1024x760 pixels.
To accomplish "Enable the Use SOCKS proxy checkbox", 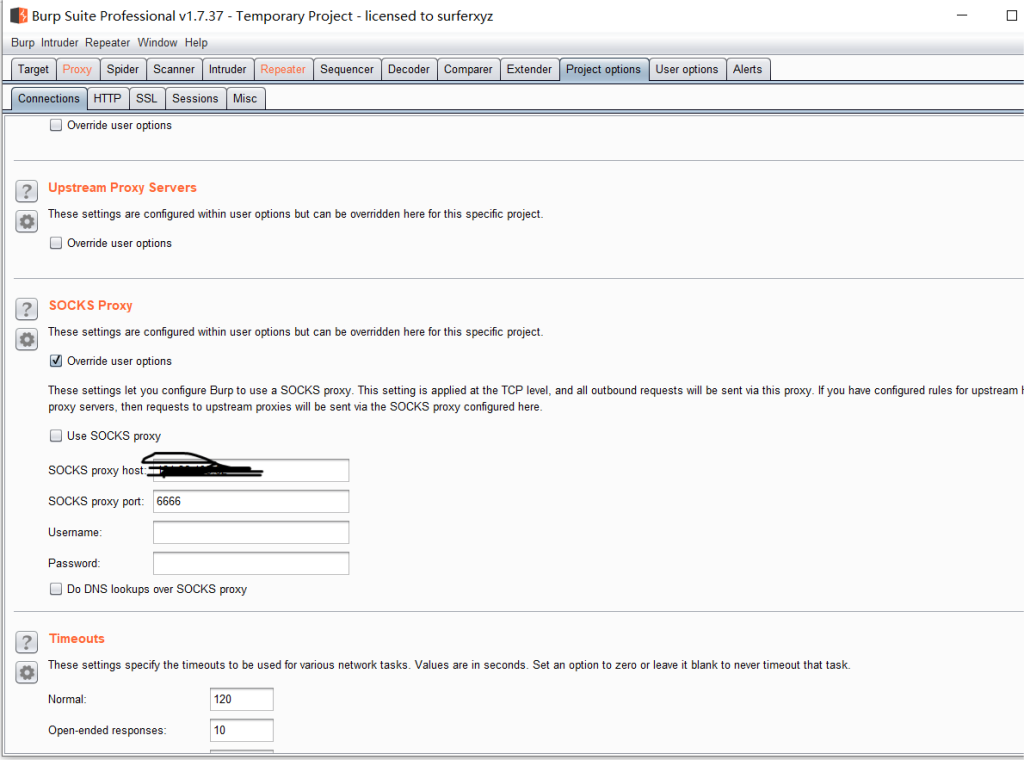I will [x=56, y=436].
